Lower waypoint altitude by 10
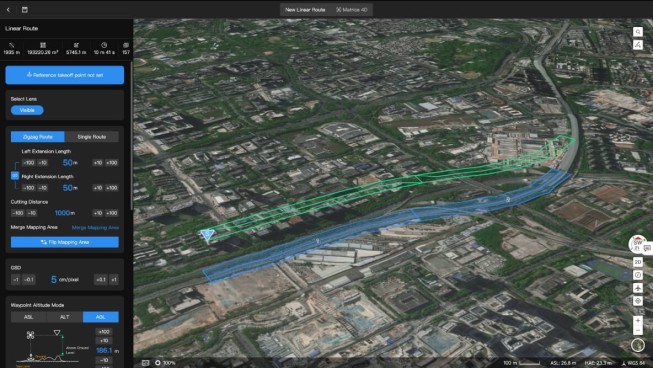 pyautogui.click(x=104, y=360)
